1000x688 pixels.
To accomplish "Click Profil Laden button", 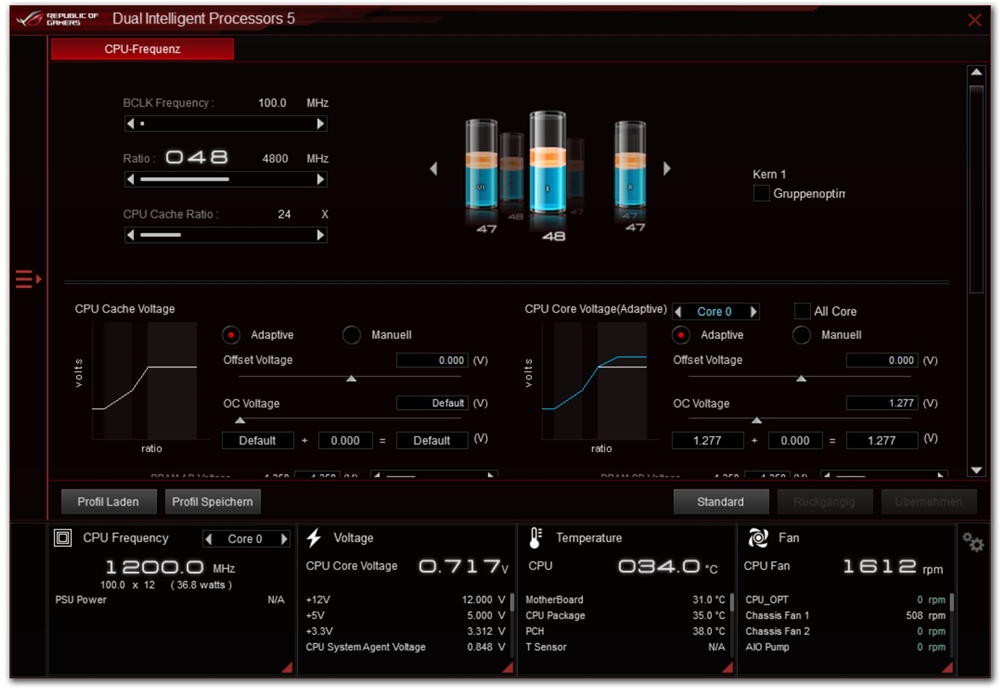I will (108, 502).
